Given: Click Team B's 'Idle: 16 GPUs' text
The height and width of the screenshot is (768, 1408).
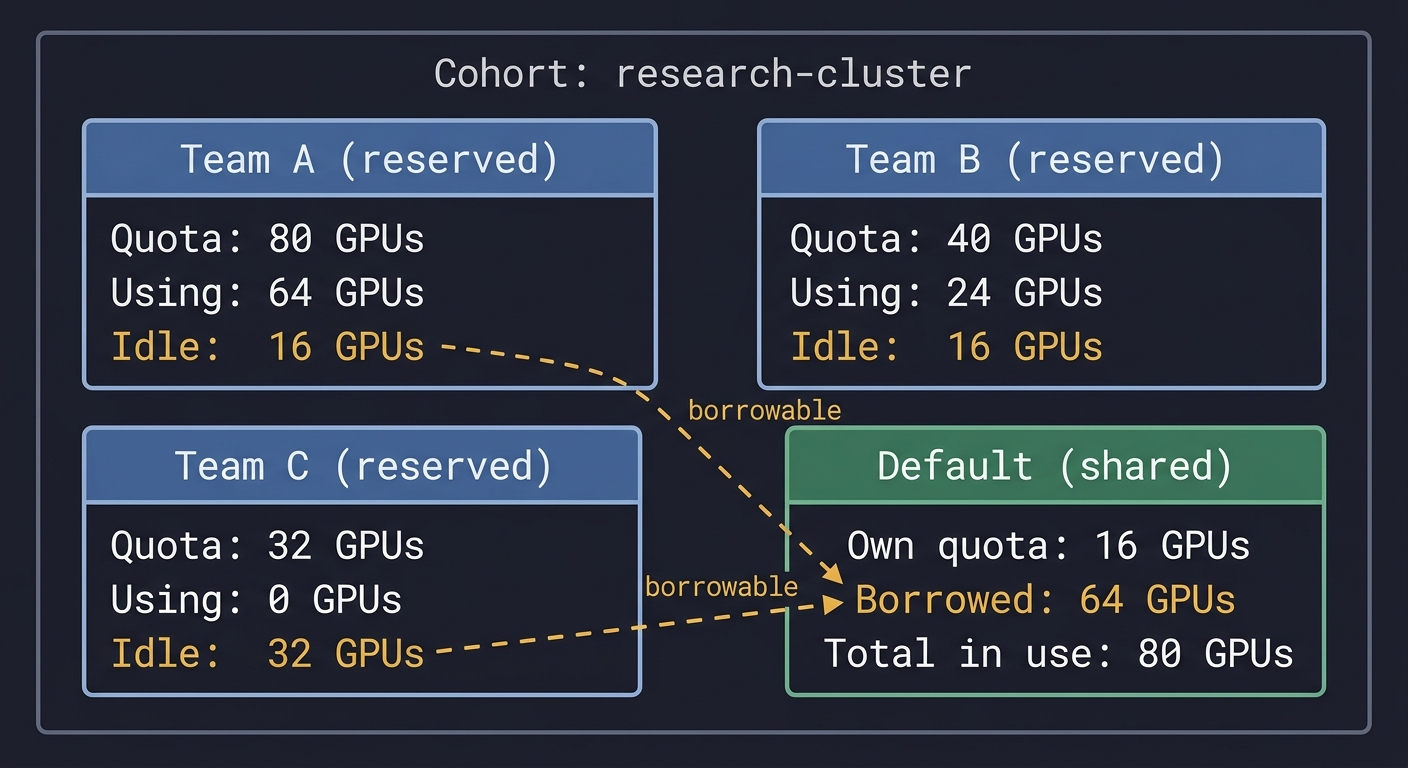Looking at the screenshot, I should tap(946, 347).
